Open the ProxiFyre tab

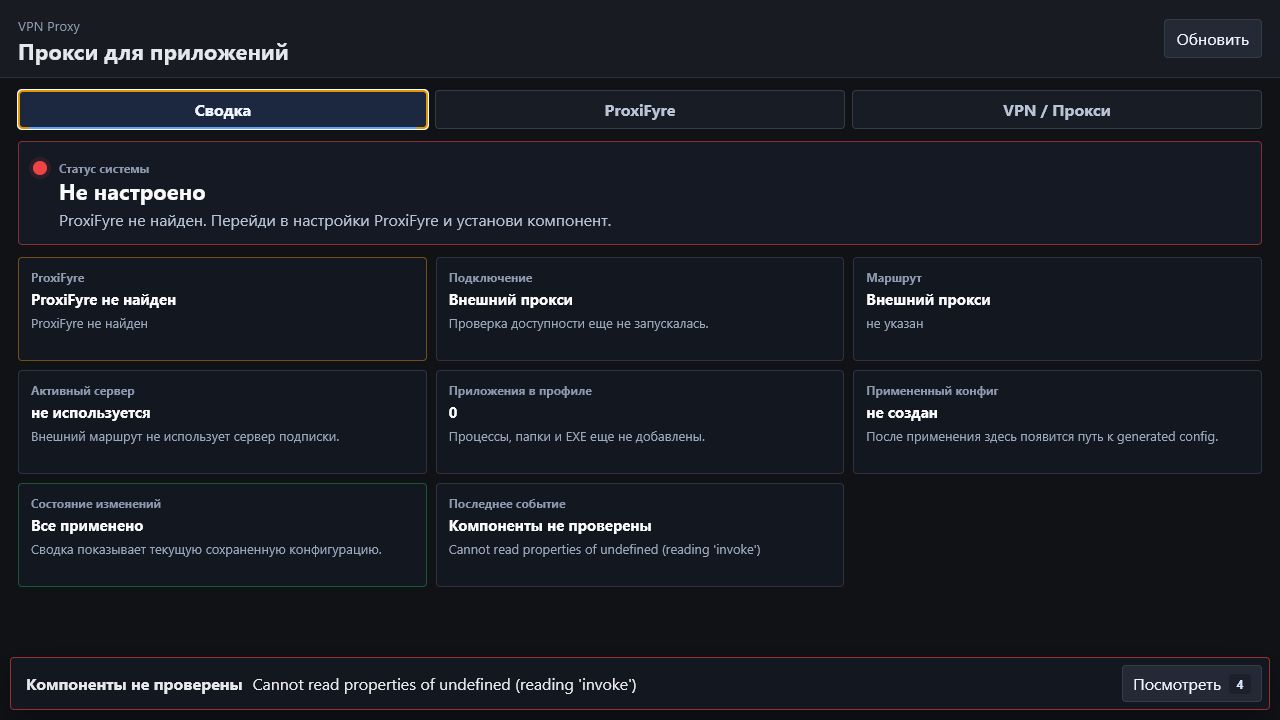pyautogui.click(x=640, y=110)
